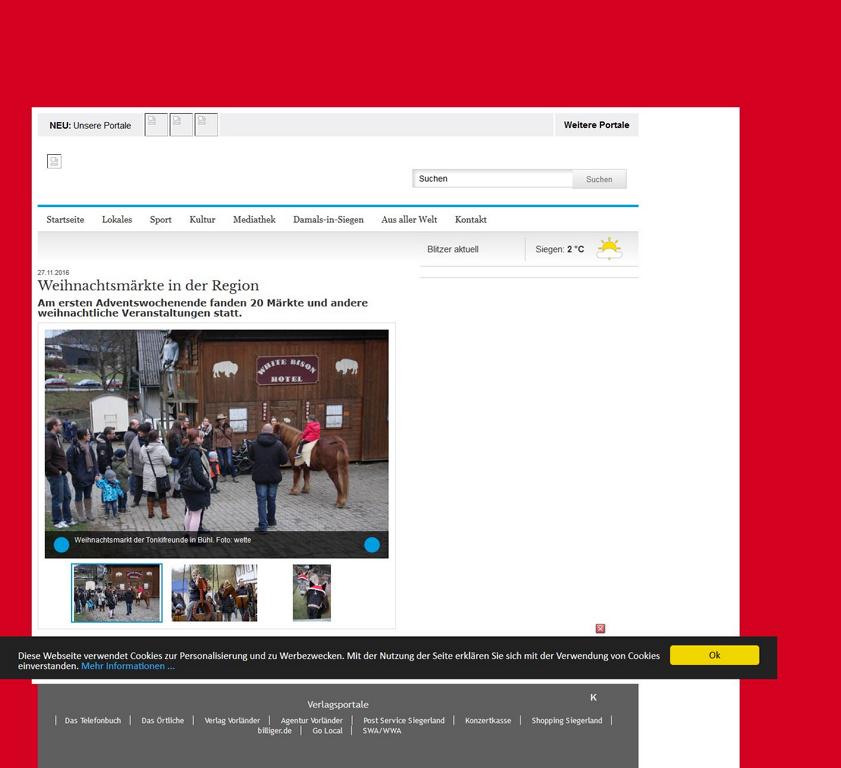Image resolution: width=841 pixels, height=768 pixels.
Task: Open Das Telefonbuch footer link
Action: [x=93, y=720]
